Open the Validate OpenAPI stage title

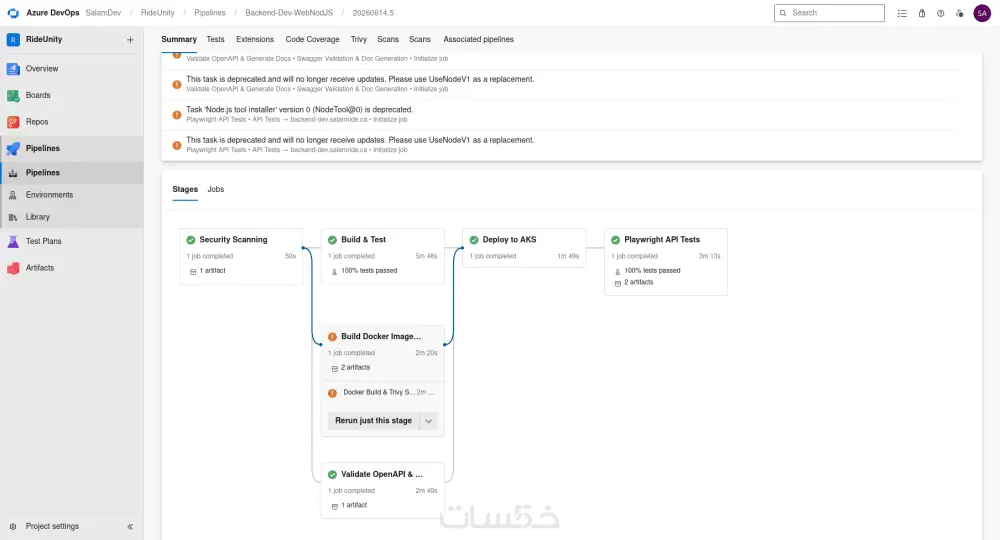point(381,474)
